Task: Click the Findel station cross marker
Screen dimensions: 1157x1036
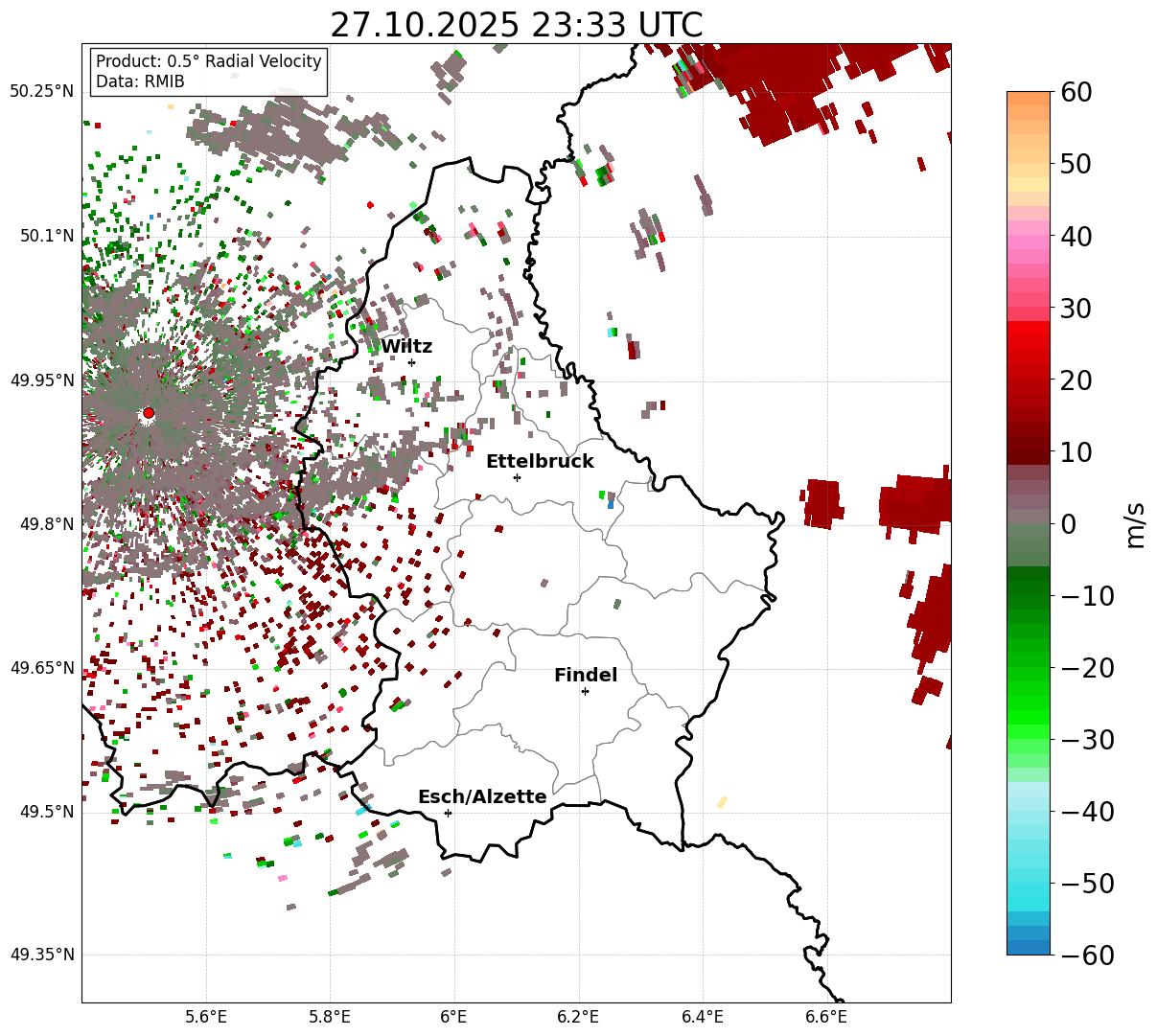Action: pos(585,691)
